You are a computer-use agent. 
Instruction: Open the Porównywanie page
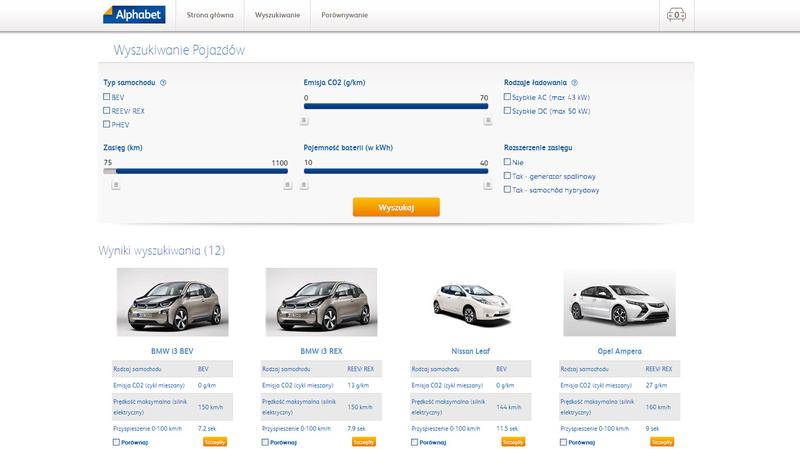coord(344,15)
